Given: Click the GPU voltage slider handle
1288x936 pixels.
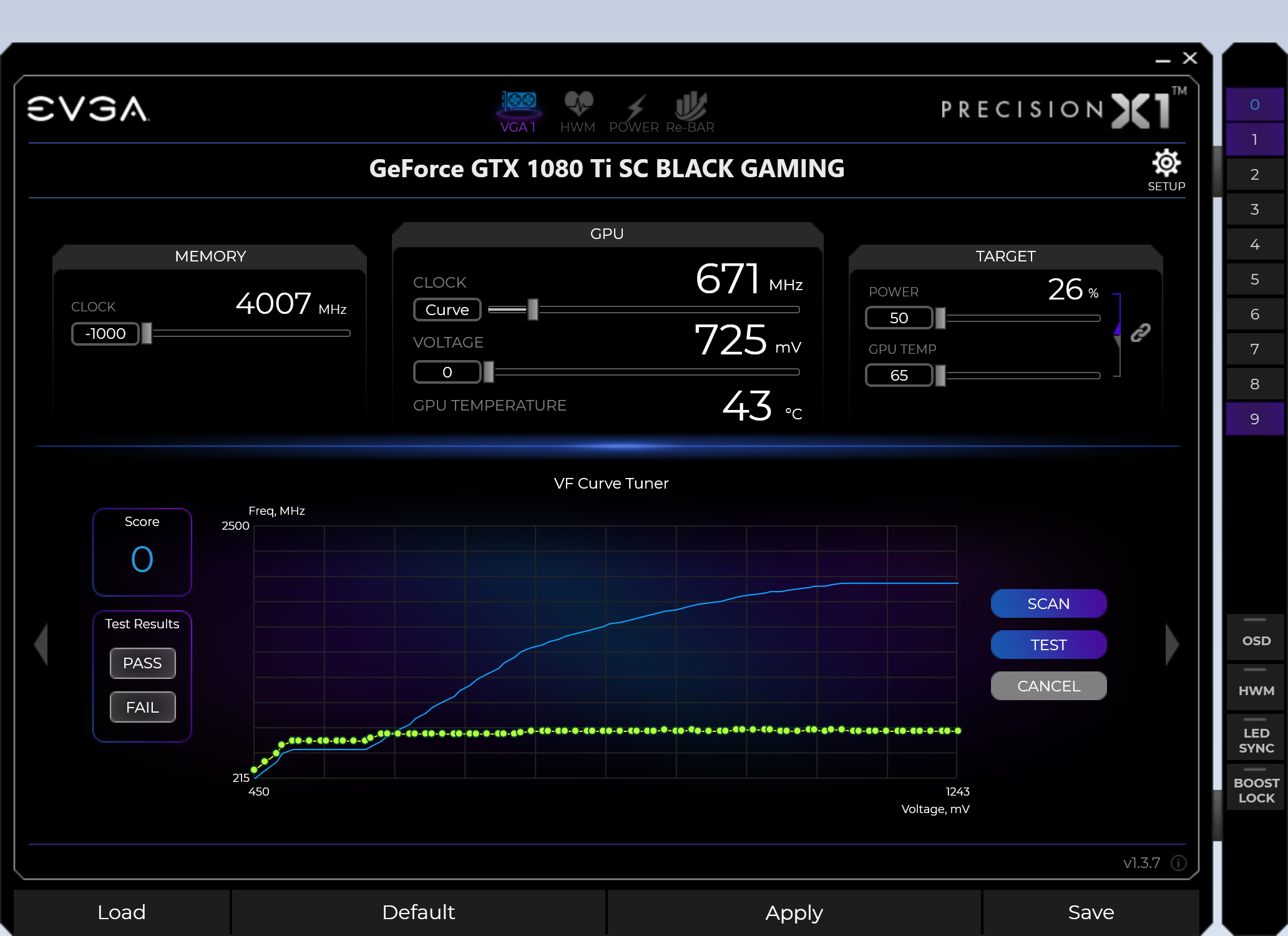Looking at the screenshot, I should coord(489,372).
